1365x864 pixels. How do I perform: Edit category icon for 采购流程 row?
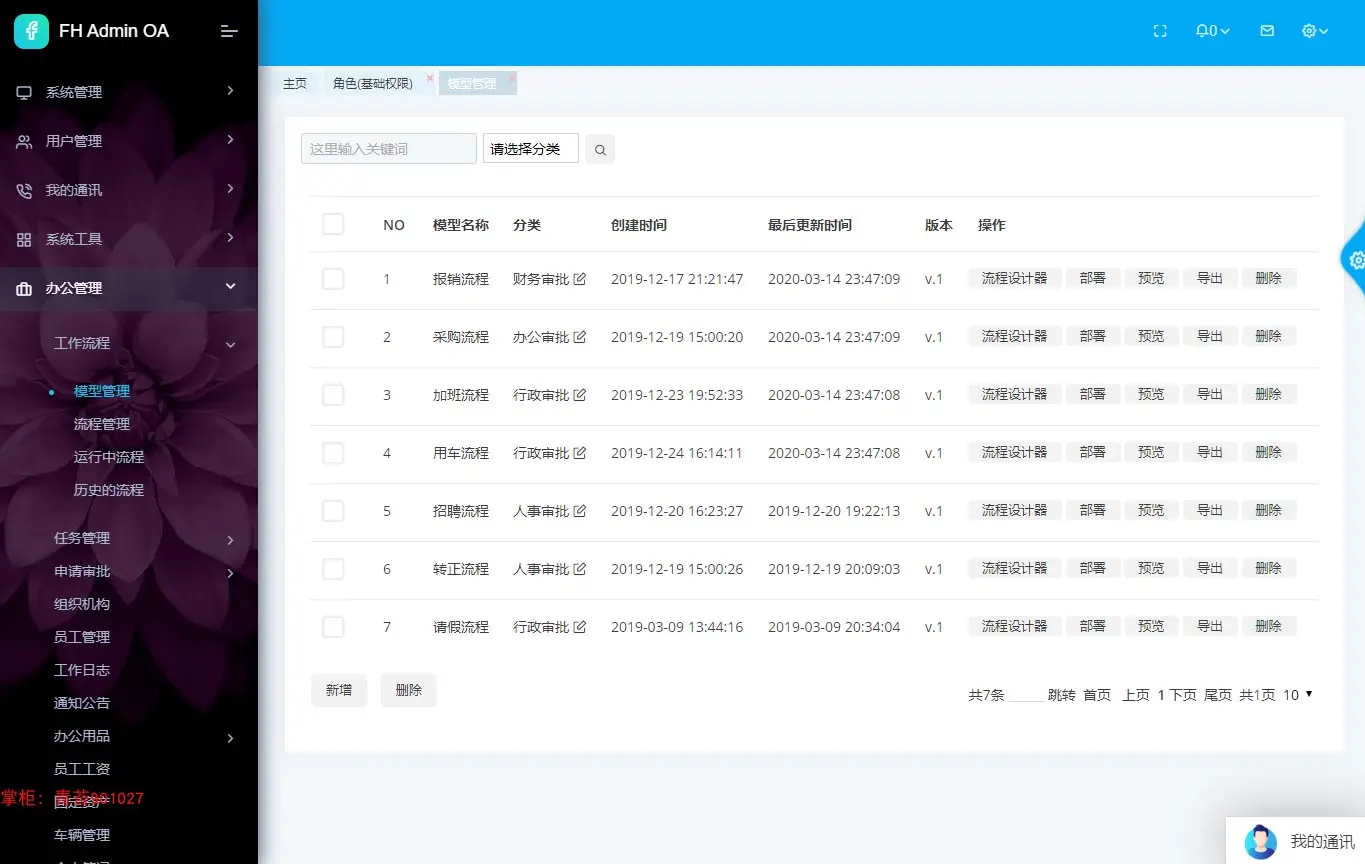pyautogui.click(x=580, y=337)
